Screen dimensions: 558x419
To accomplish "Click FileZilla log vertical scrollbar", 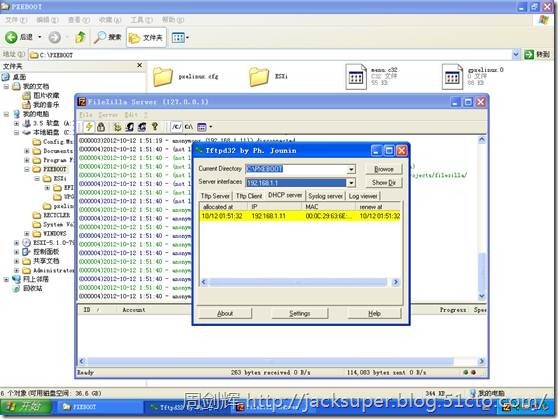I will coord(481,218).
